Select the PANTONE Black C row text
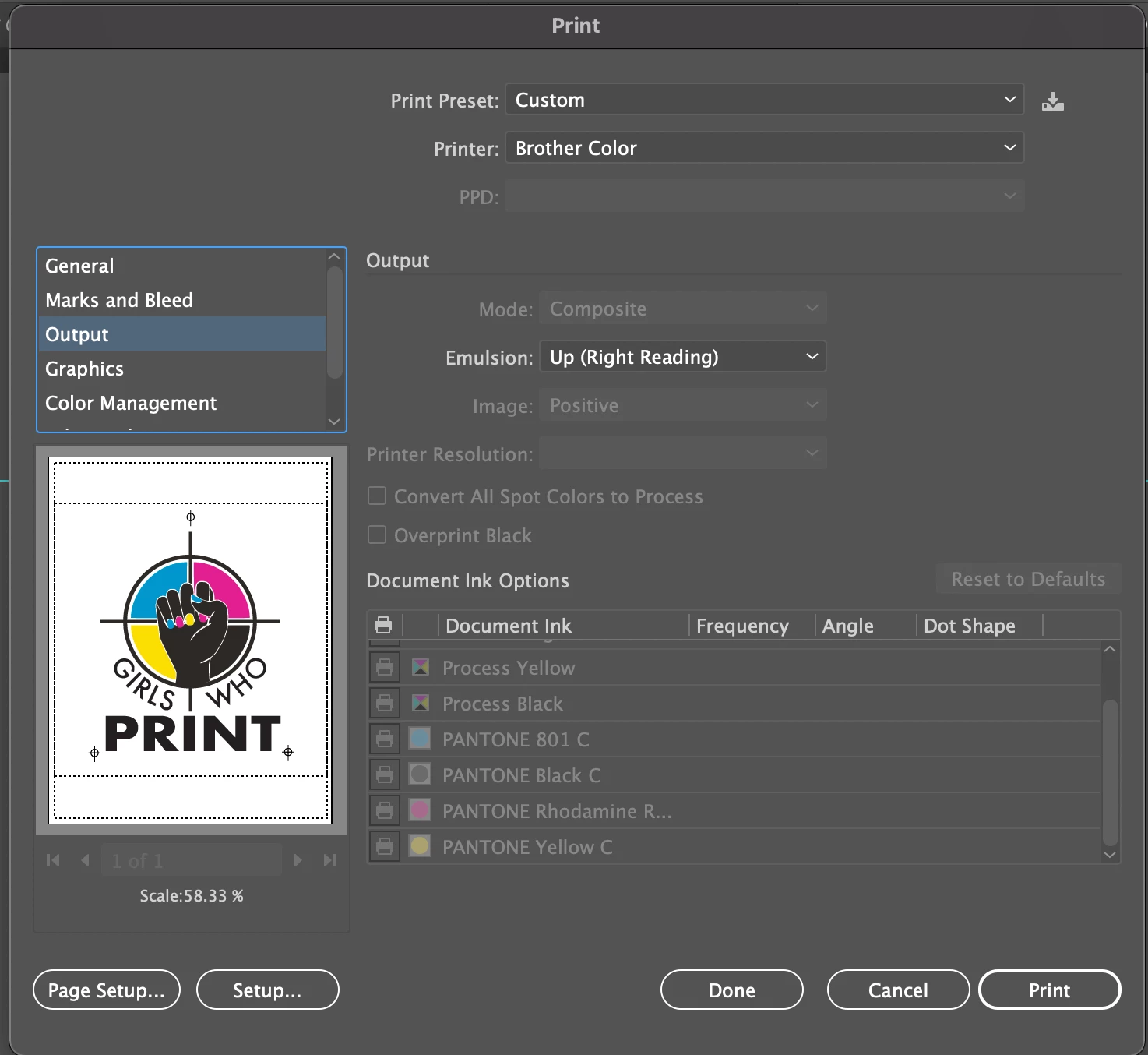Screen dimensions: 1148x1055 point(522,775)
